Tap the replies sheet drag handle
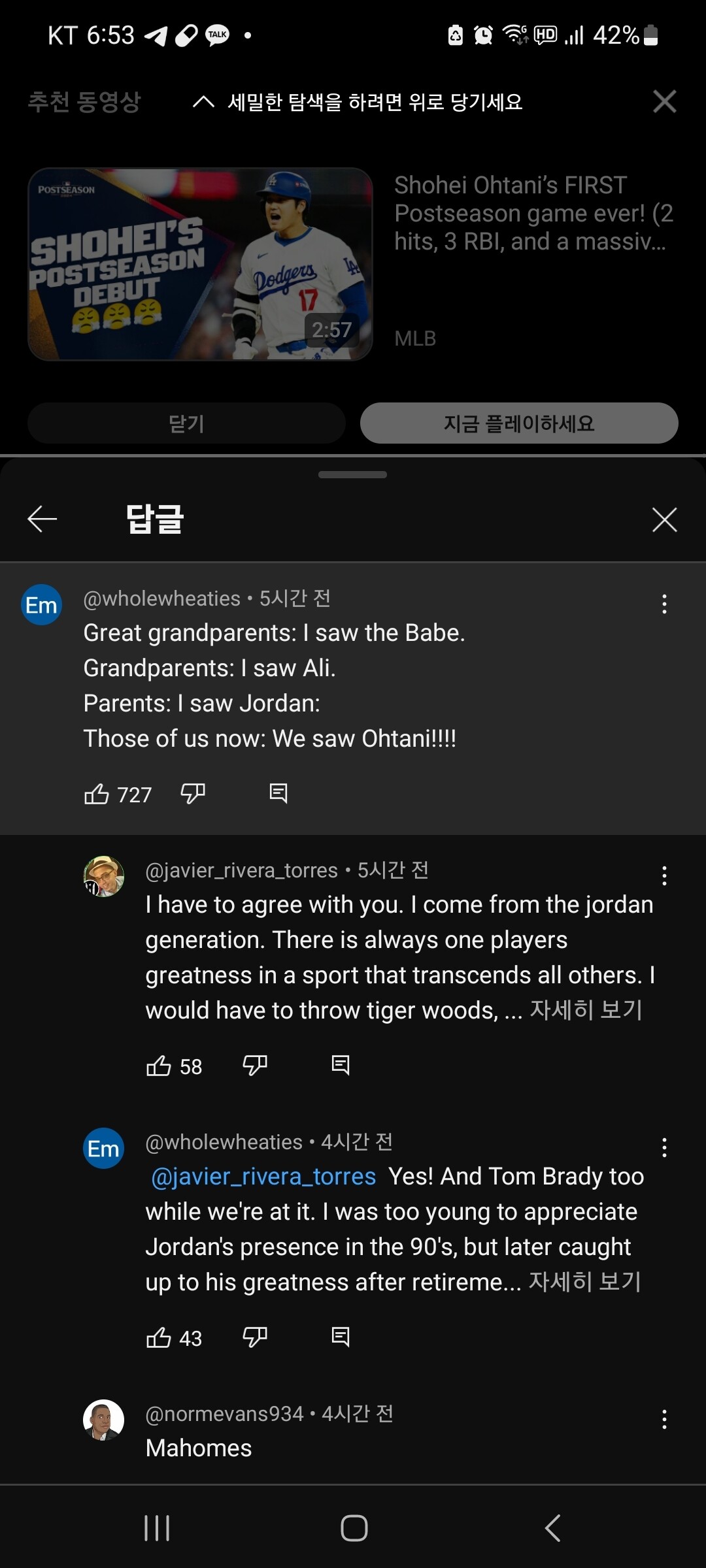This screenshot has height=1568, width=706. [352, 475]
